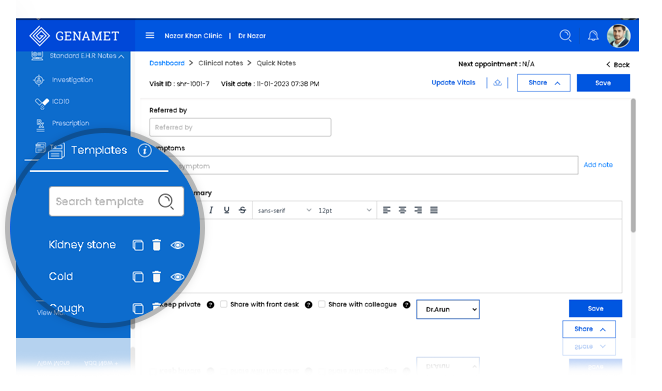
Task: Open the hamburger menu in header
Action: (x=150, y=35)
